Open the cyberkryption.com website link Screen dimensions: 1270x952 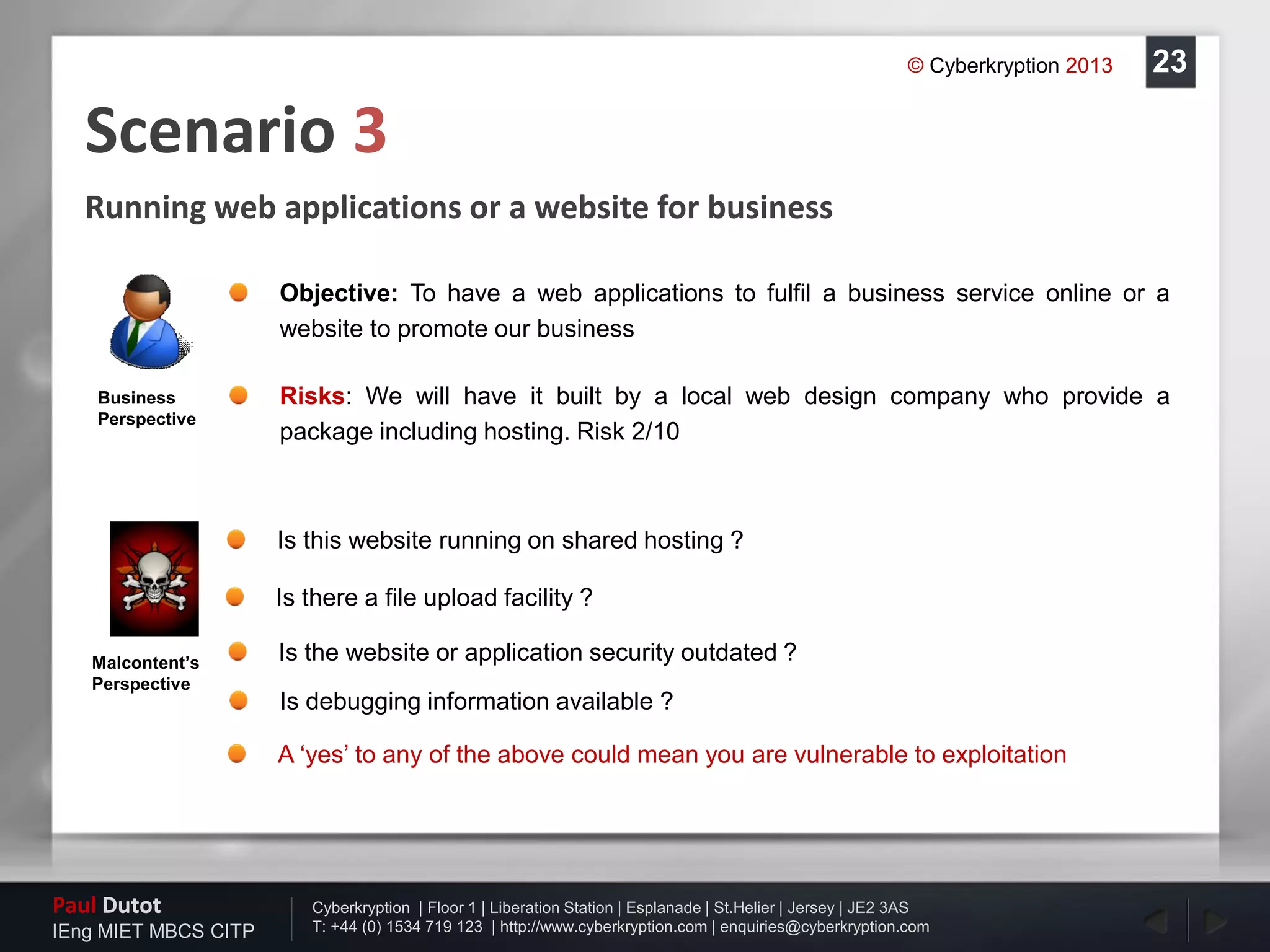603,927
